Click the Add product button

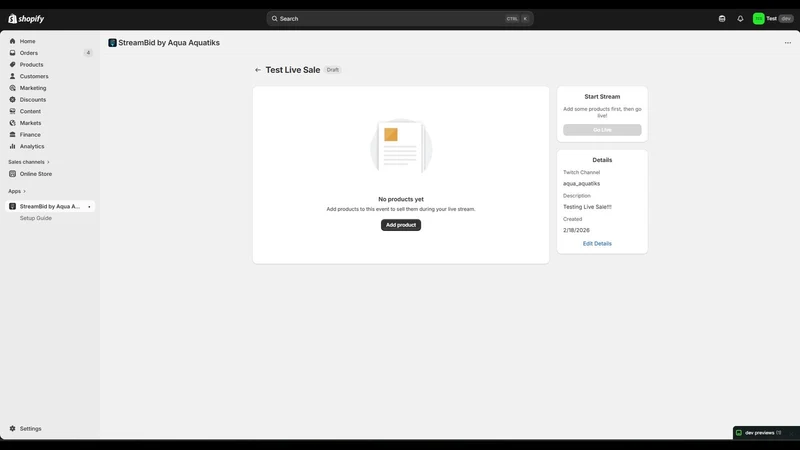pyautogui.click(x=401, y=225)
